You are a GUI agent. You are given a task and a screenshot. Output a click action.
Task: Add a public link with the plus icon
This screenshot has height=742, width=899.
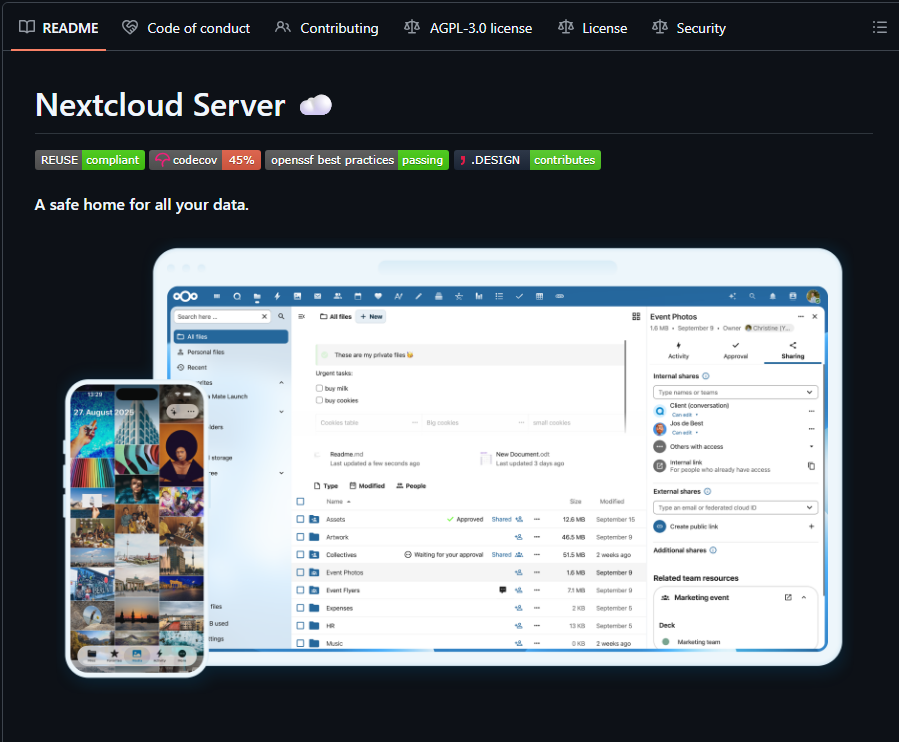click(x=811, y=526)
